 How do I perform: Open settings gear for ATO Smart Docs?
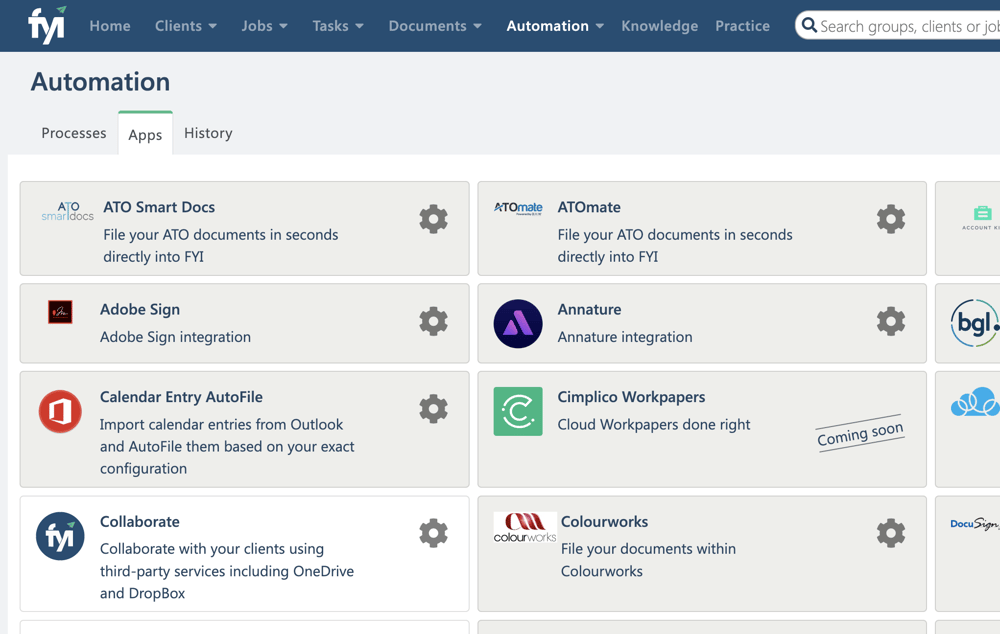tap(433, 219)
